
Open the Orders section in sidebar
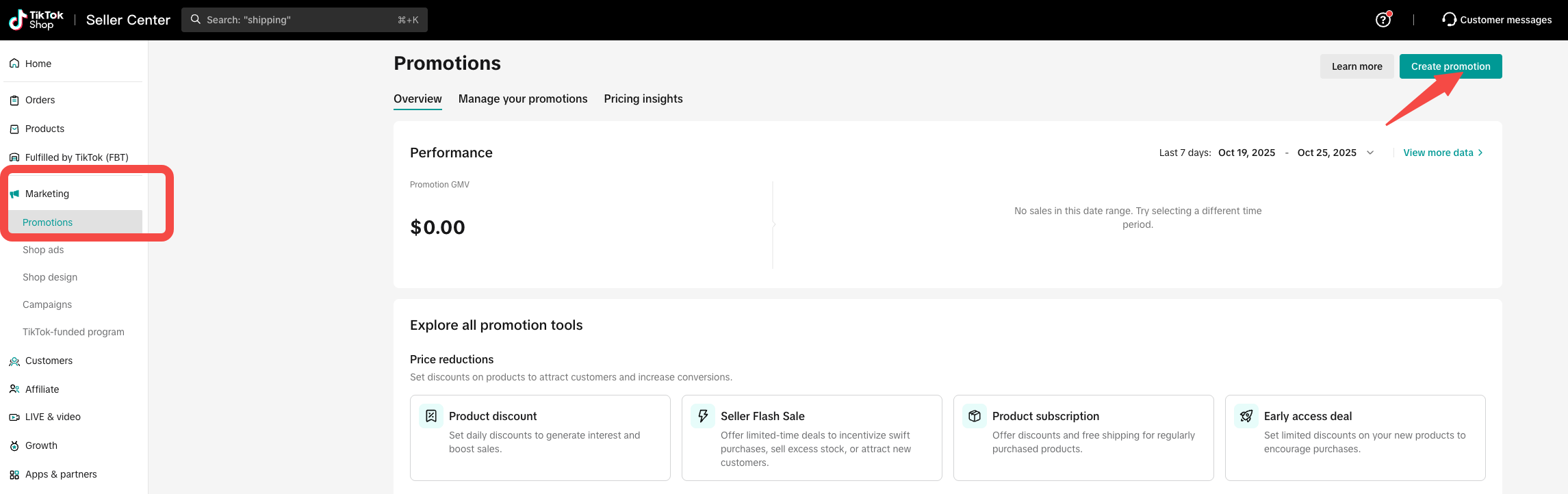click(x=40, y=100)
